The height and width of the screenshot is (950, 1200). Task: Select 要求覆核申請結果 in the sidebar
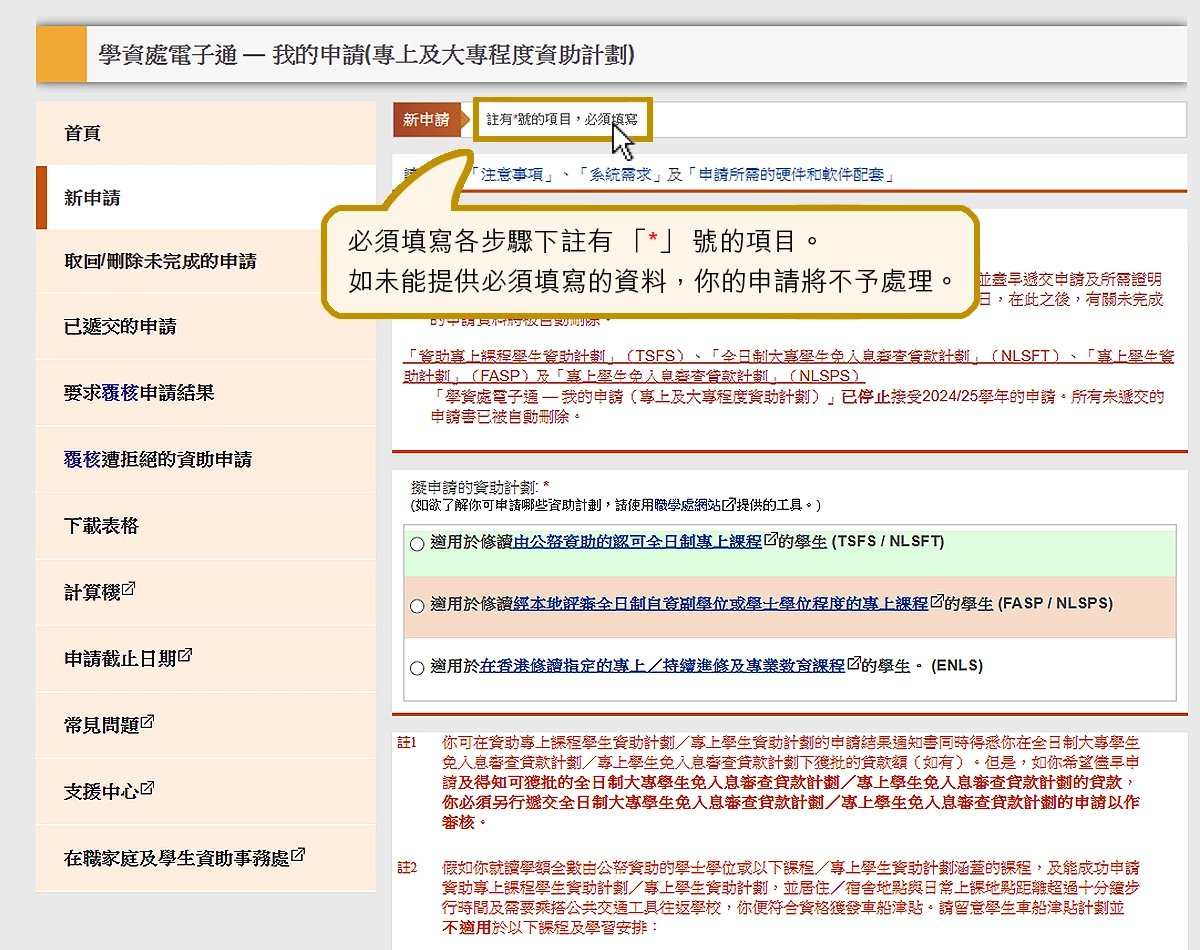click(x=206, y=393)
